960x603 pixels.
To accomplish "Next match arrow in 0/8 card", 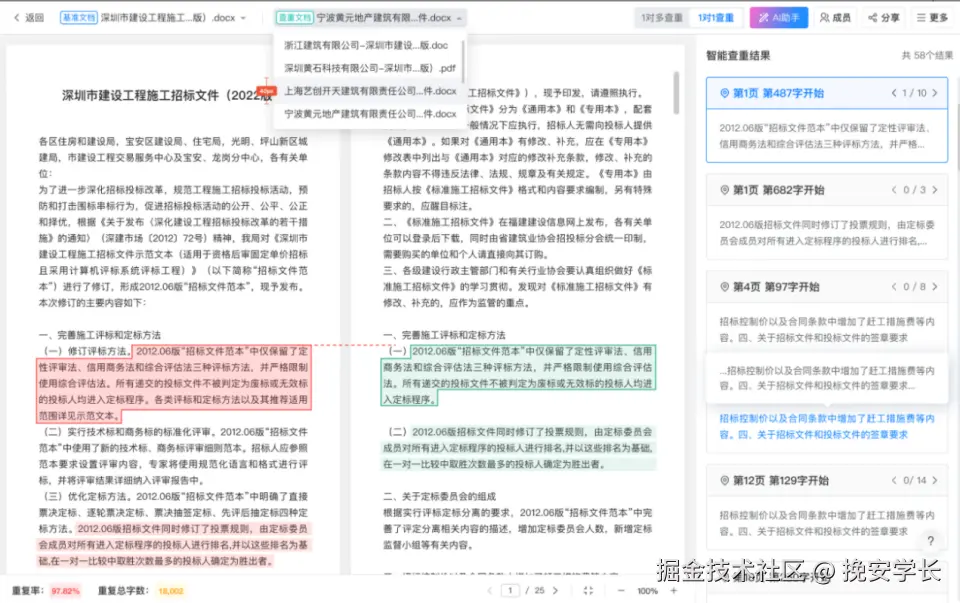I will 935,287.
